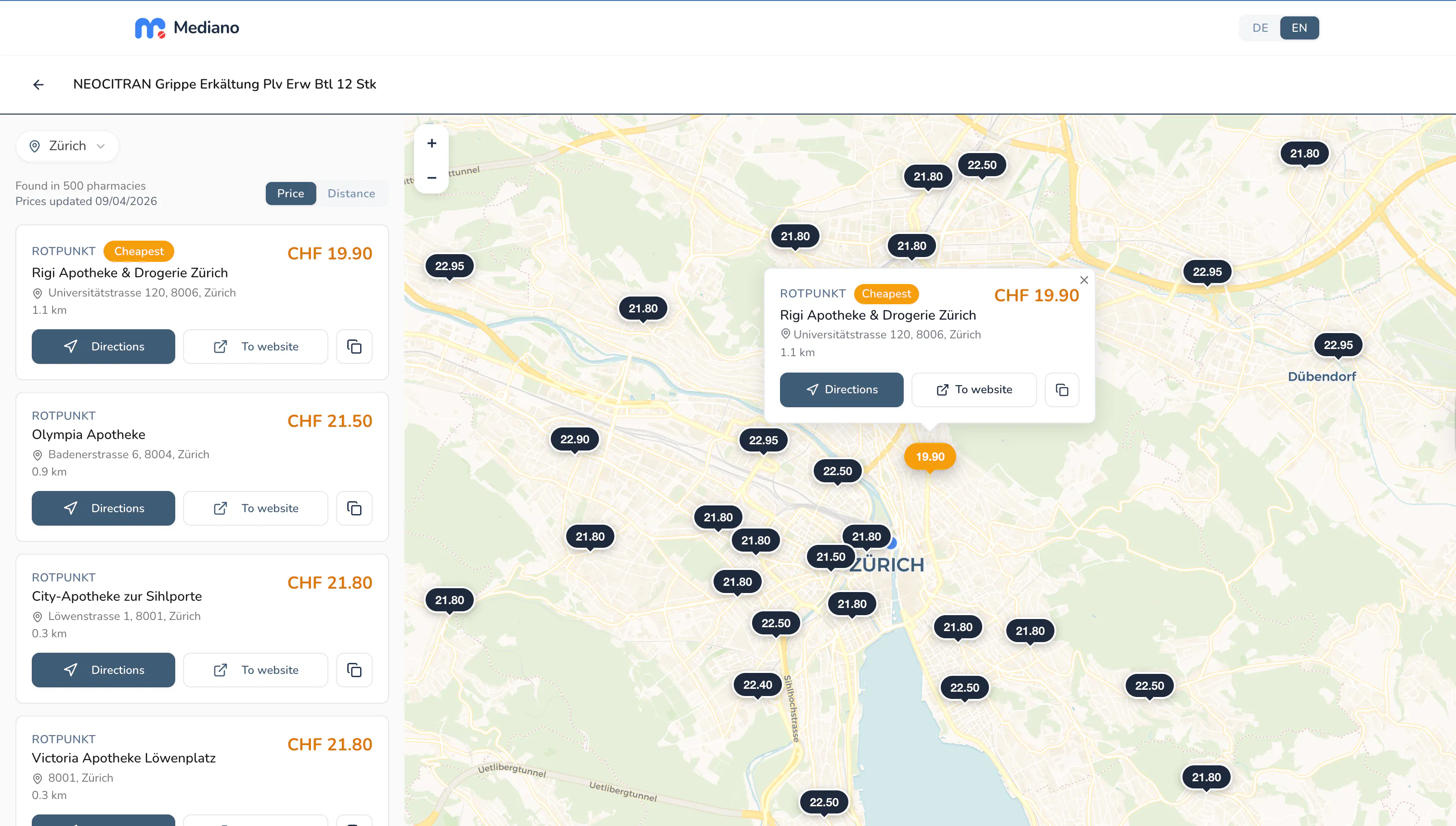Open the Zürich location dropdown
Viewport: 1456px width, 826px height.
pyautogui.click(x=67, y=146)
